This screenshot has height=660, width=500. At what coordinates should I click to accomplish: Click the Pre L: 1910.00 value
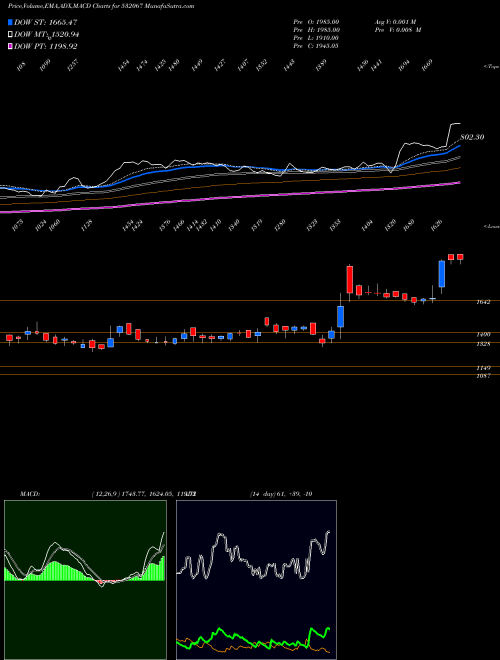(316, 37)
